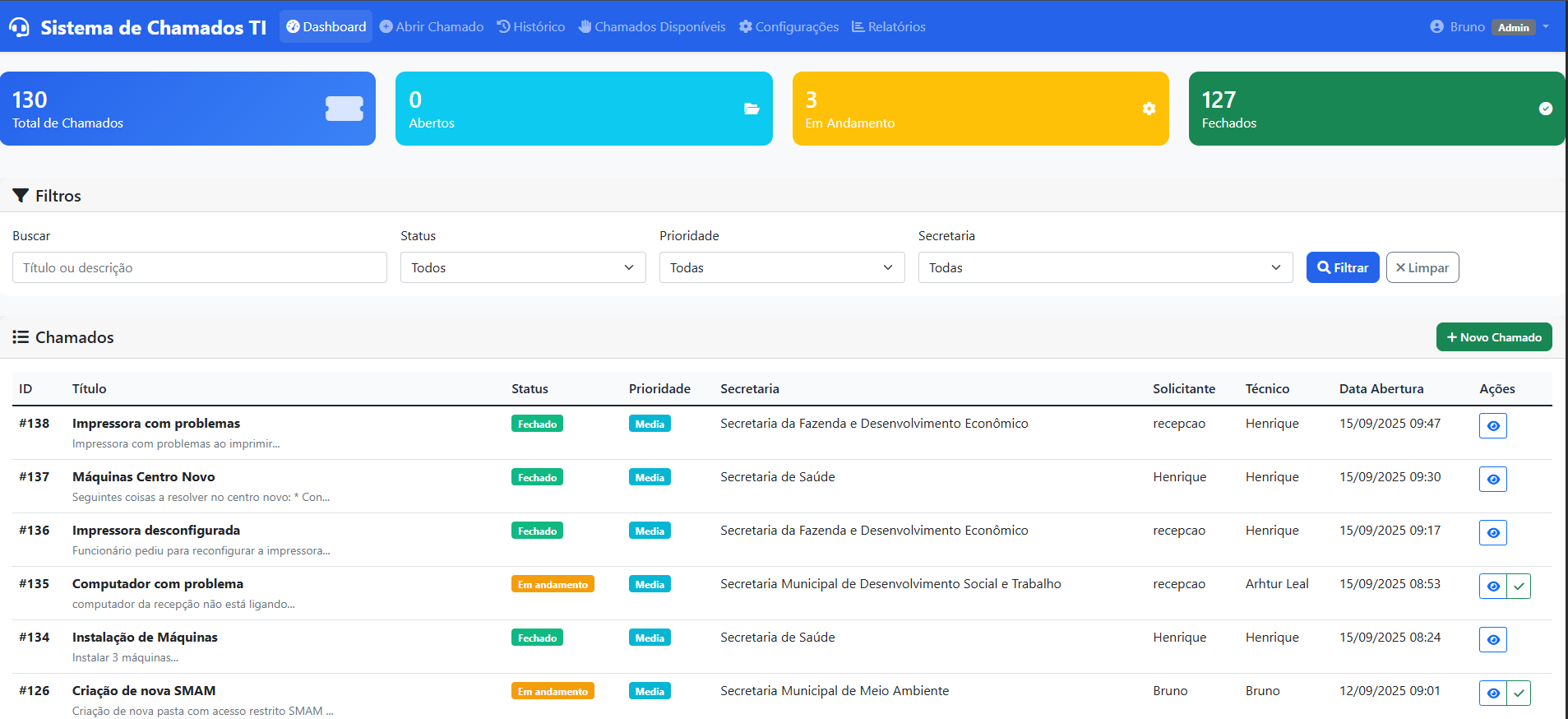Click Sistema de Chamados TI brand title
Viewport: 1568px width, 719px height.
coord(153,27)
